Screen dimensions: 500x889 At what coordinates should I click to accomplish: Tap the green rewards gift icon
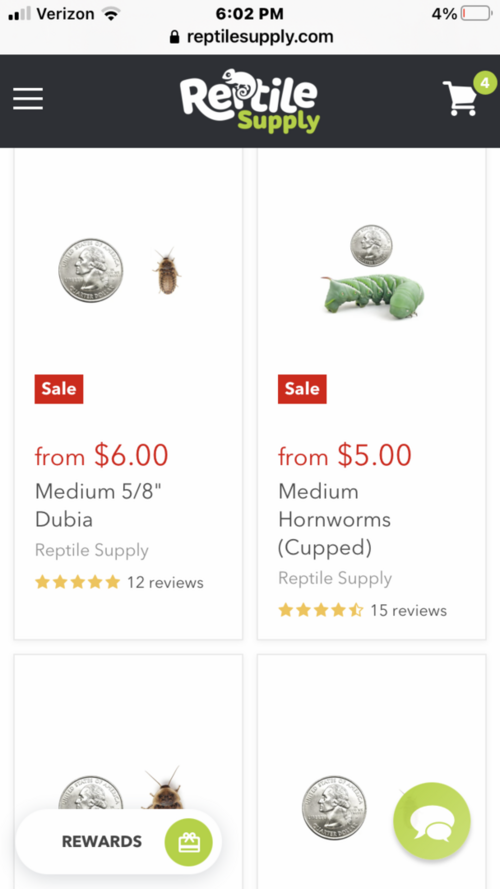click(188, 842)
